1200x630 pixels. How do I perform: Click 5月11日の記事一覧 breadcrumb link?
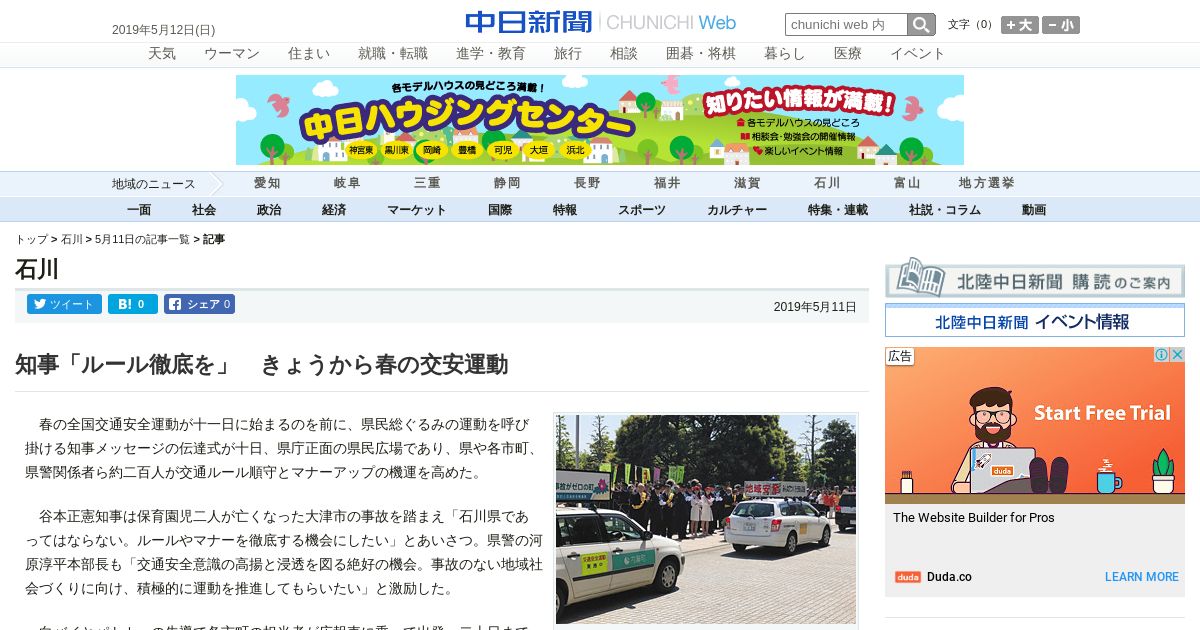[x=142, y=240]
